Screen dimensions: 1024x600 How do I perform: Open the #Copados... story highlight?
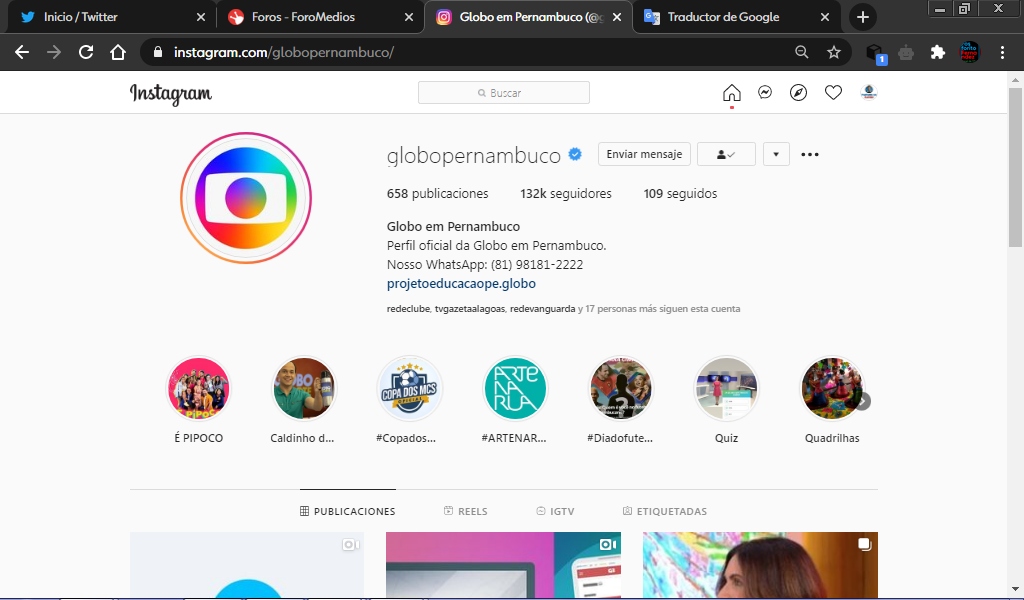[x=409, y=388]
